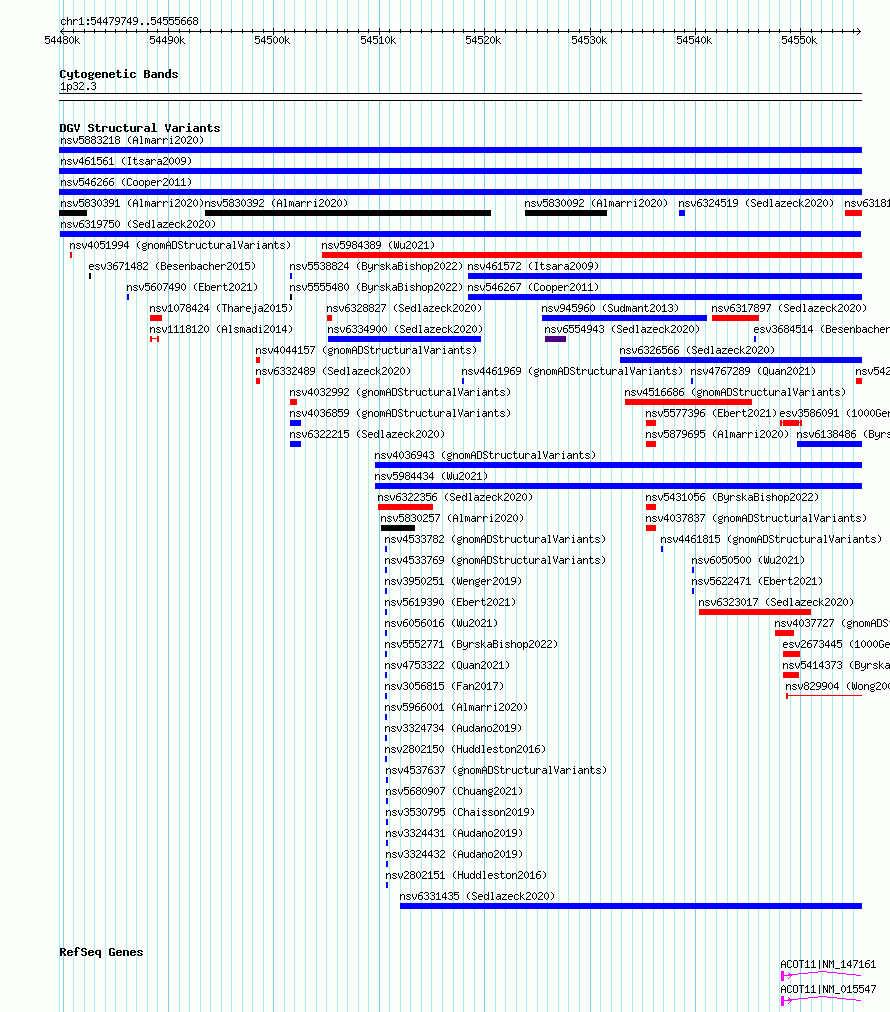This screenshot has height=1012, width=890.
Task: Click the black bar under nsv5830392 (Almarri2020)
Action: click(x=348, y=213)
